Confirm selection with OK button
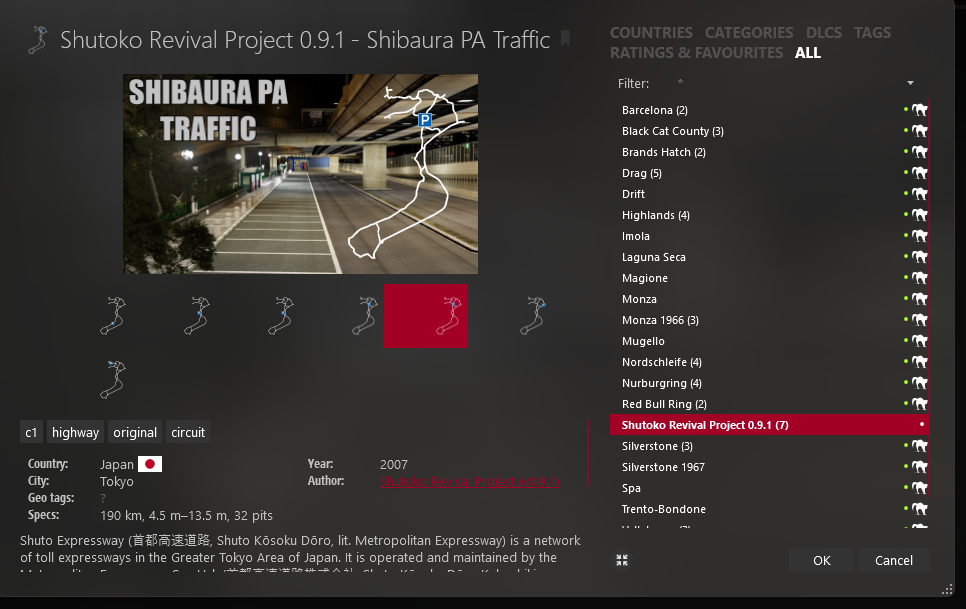Image resolution: width=966 pixels, height=609 pixels. (821, 560)
